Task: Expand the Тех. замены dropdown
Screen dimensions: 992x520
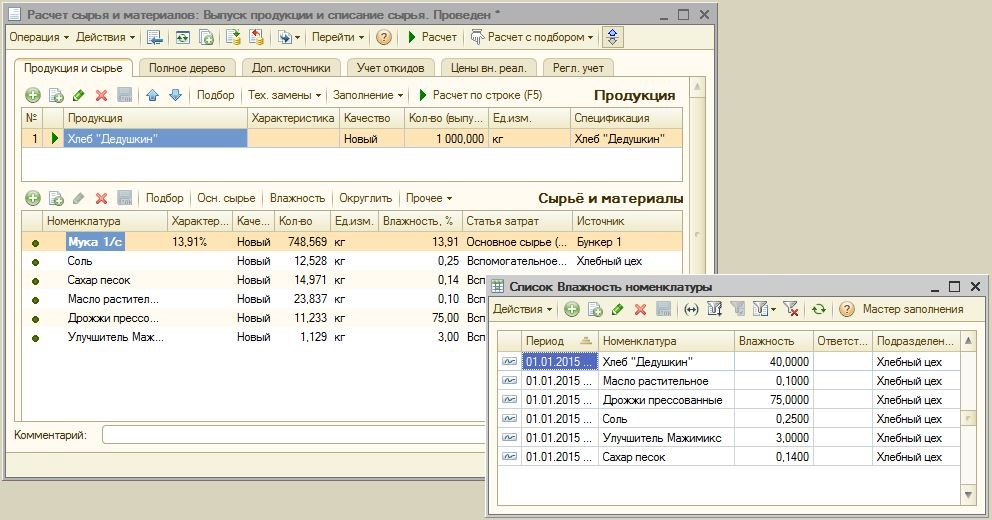Action: tap(285, 96)
